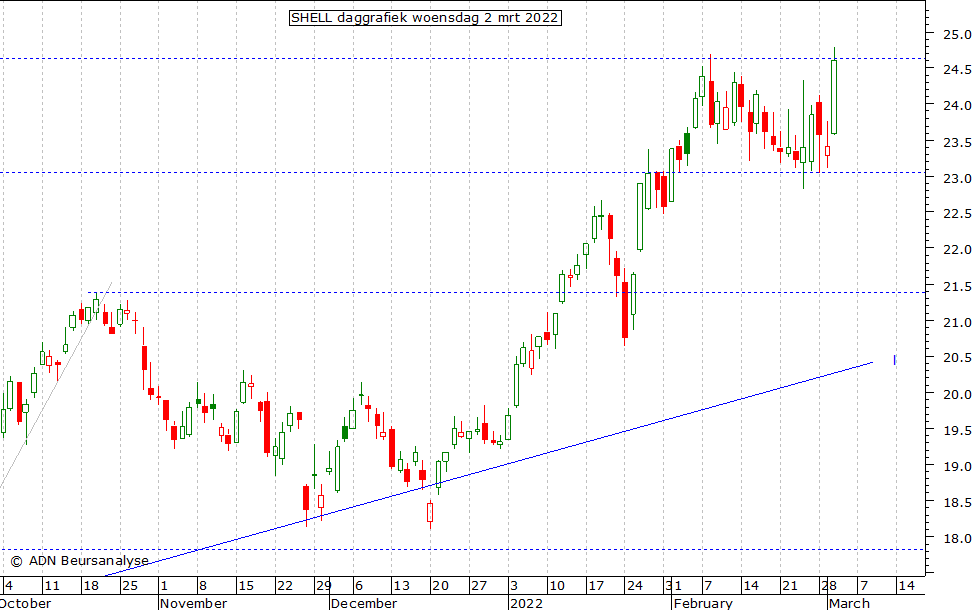Click the '2022' year label
The height and width of the screenshot is (610, 976).
526,603
